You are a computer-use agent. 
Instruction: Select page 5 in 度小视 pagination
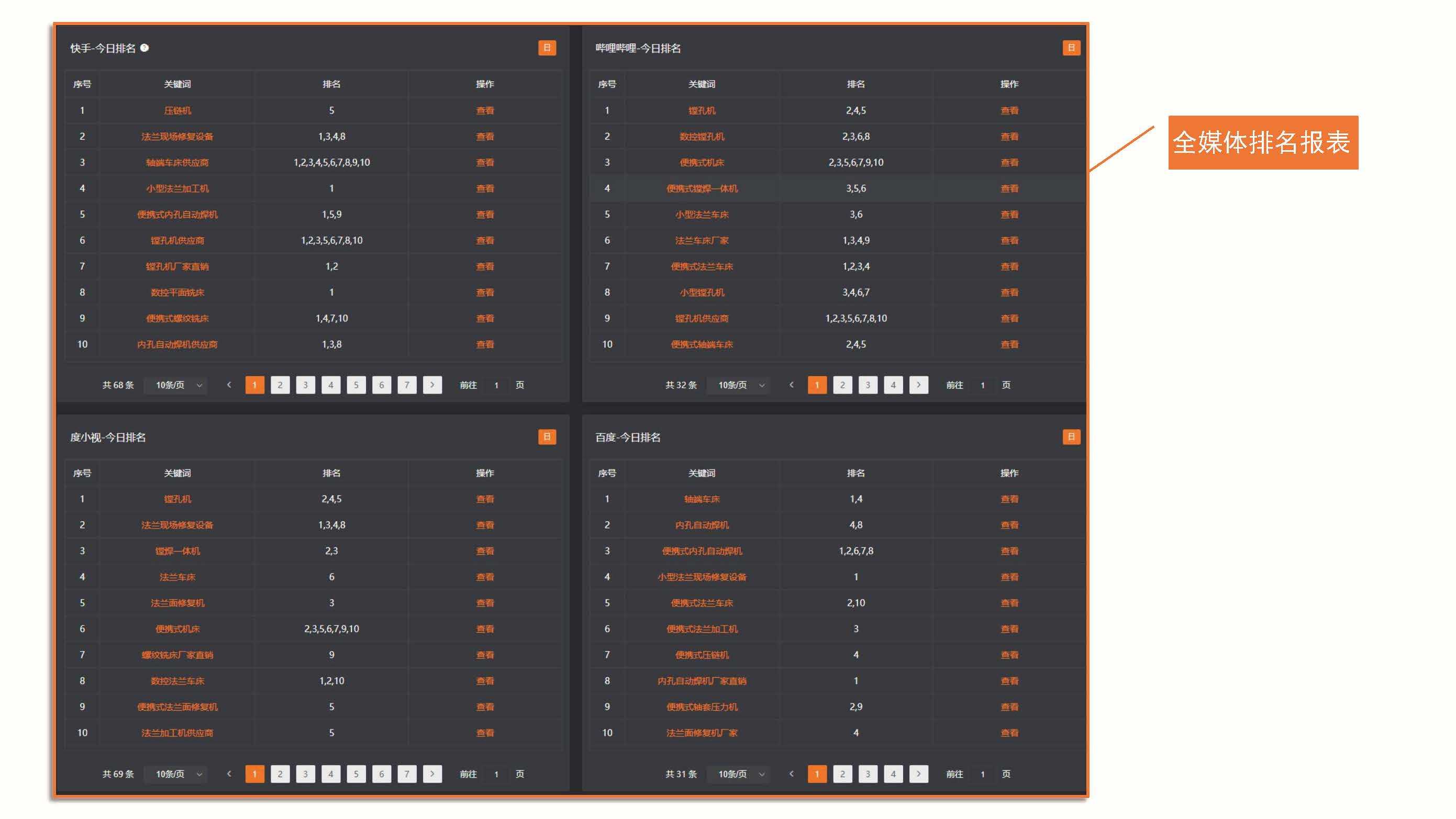pyautogui.click(x=356, y=774)
